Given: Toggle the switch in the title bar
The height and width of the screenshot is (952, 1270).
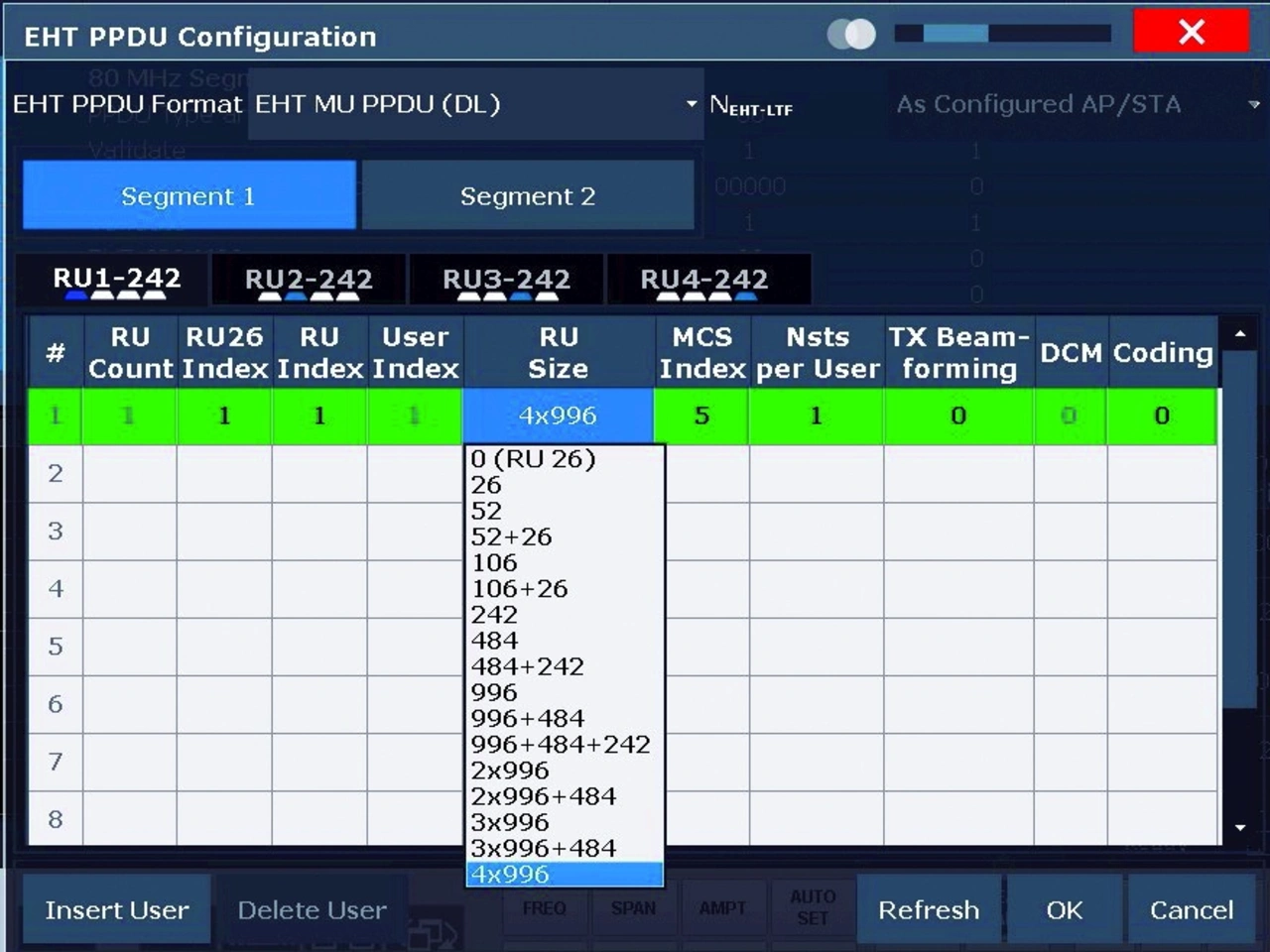Looking at the screenshot, I should point(852,35).
